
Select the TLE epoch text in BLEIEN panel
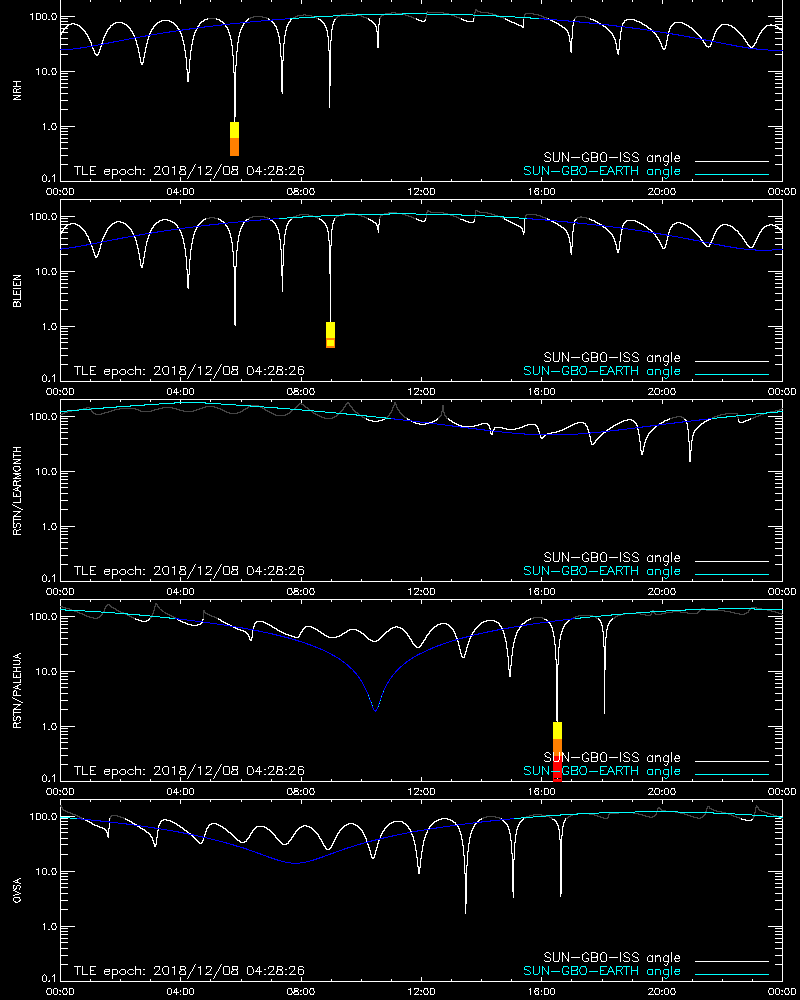point(189,371)
